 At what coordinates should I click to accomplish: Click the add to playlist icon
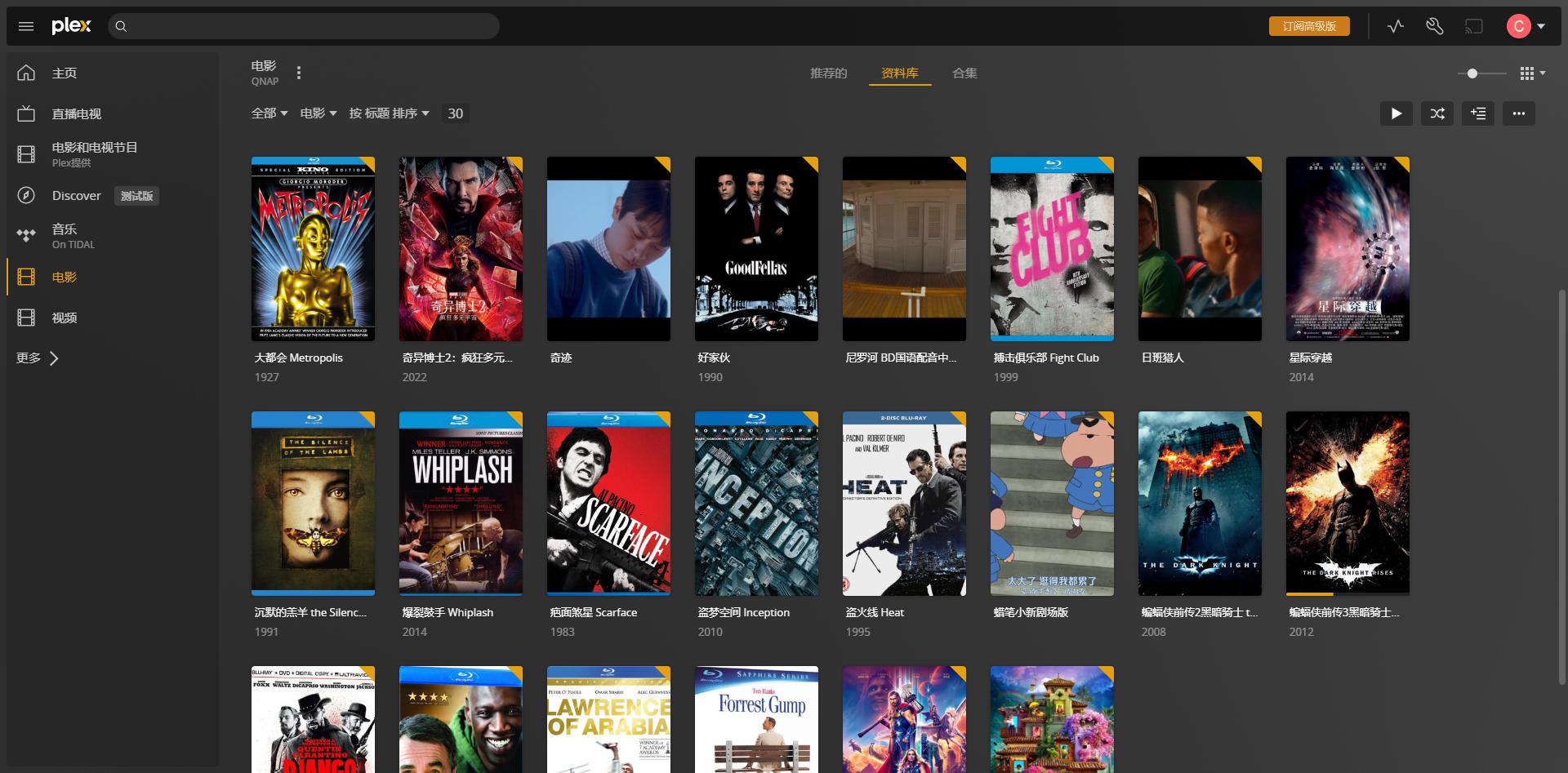[x=1478, y=113]
